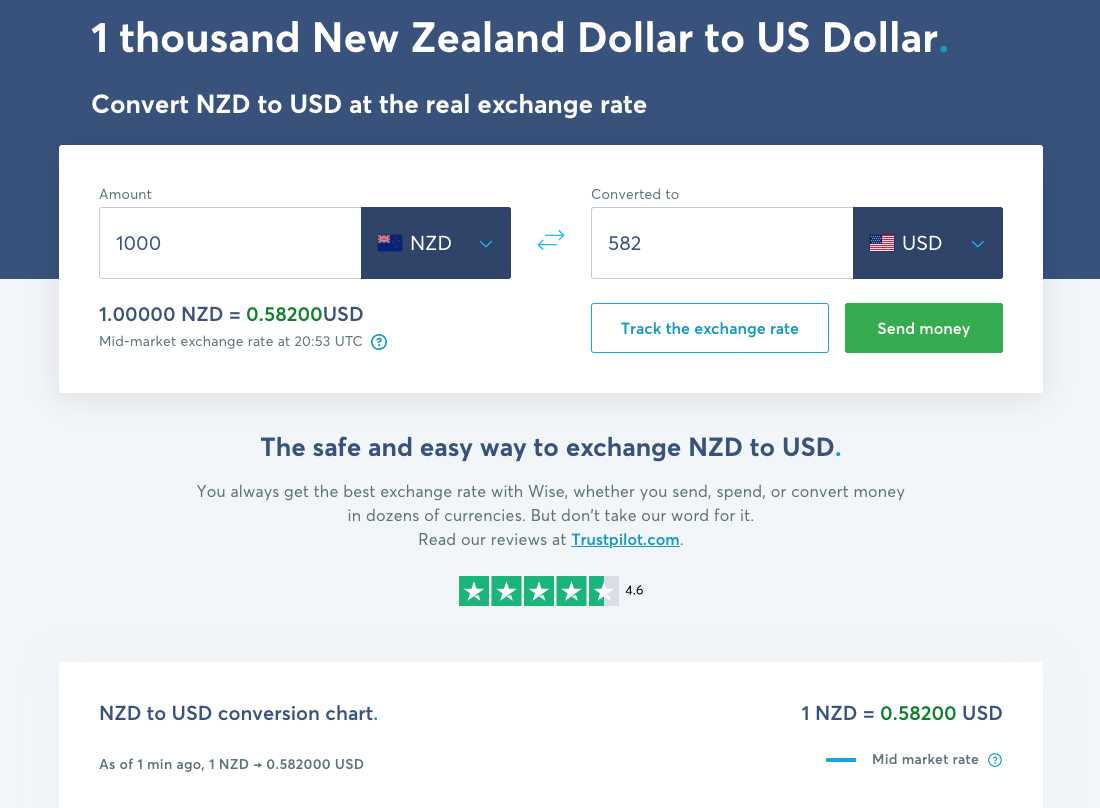Click the New Zealand flag icon
This screenshot has width=1100, height=808.
click(x=390, y=242)
